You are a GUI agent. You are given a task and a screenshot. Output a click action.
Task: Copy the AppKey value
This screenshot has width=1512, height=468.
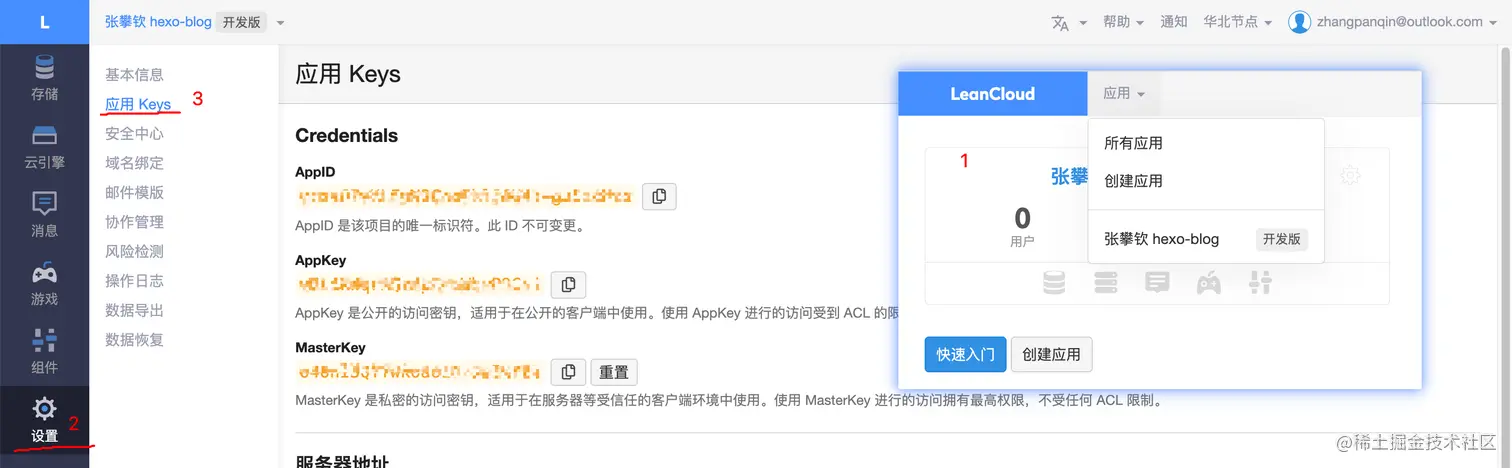click(x=568, y=284)
